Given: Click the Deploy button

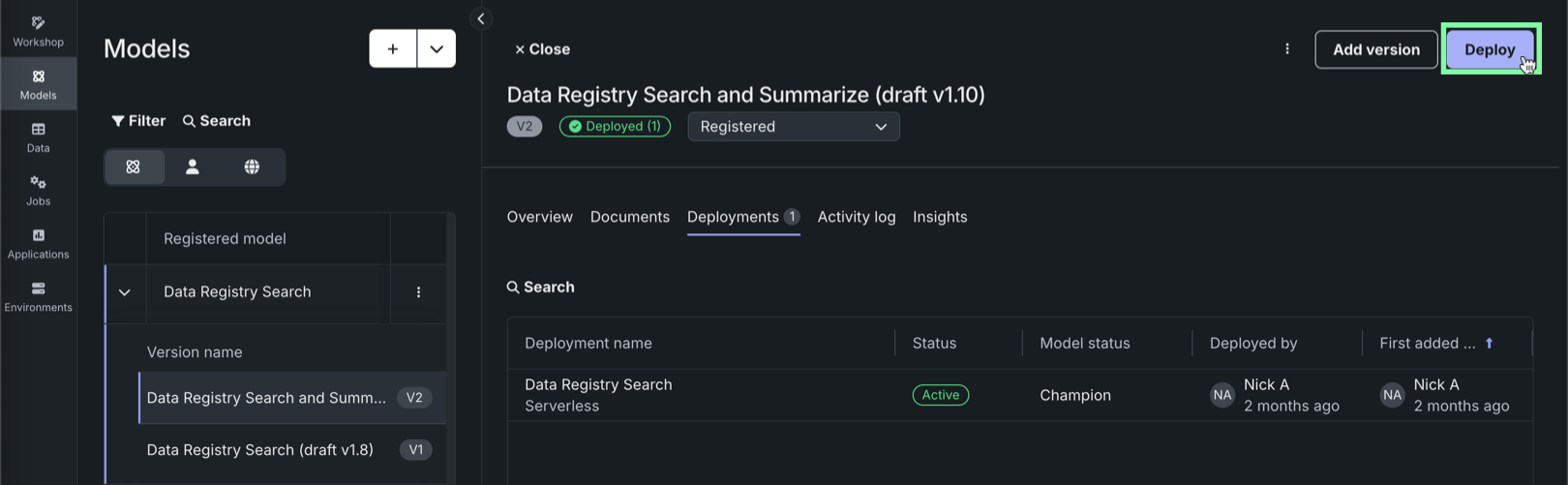Looking at the screenshot, I should [1489, 49].
